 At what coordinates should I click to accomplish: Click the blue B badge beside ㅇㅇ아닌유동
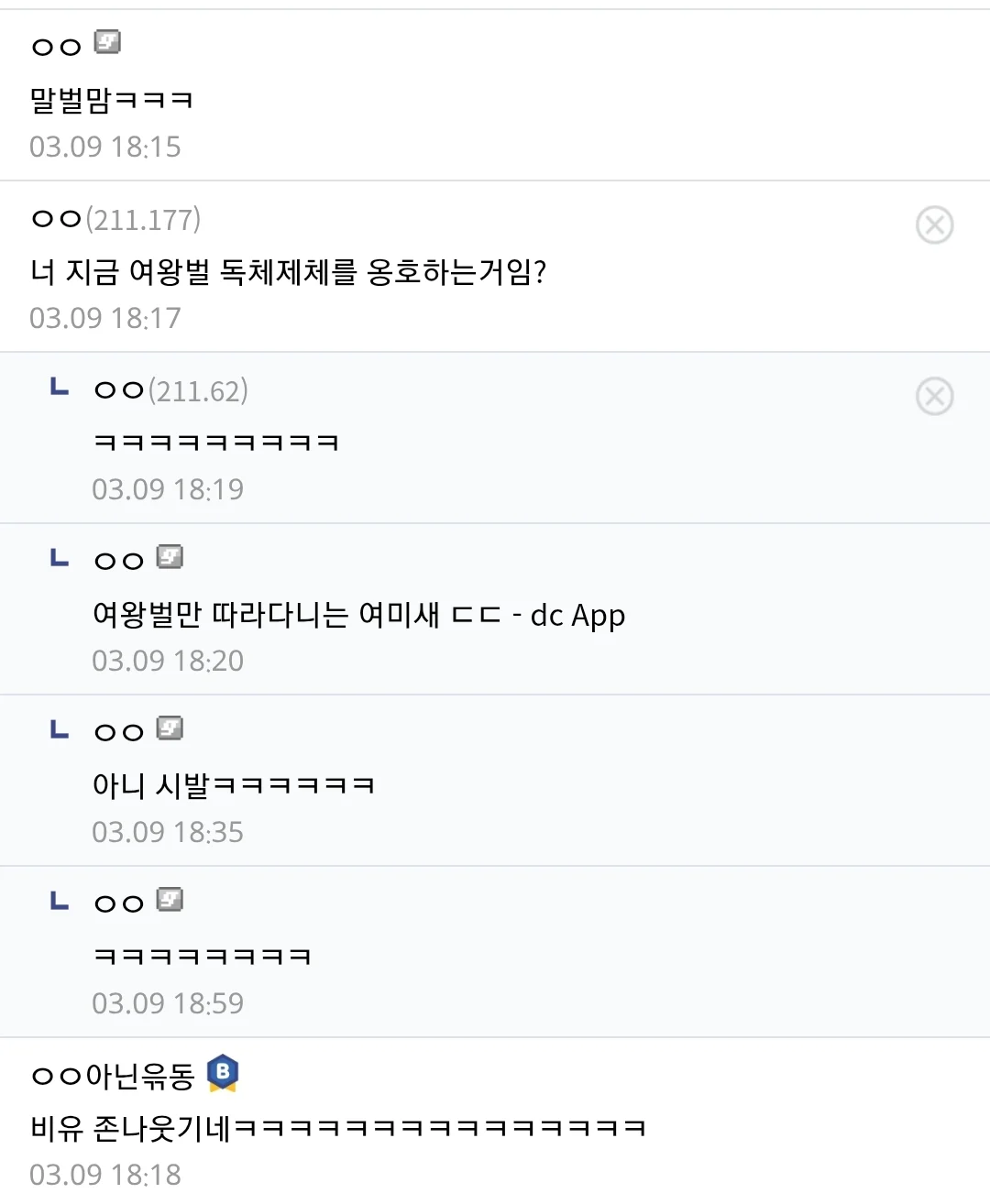pos(223,1073)
